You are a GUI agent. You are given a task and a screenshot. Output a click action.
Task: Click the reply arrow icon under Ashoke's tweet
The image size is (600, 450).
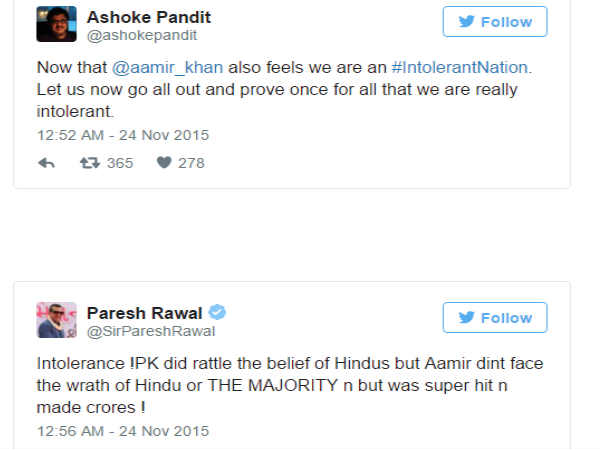coord(46,163)
